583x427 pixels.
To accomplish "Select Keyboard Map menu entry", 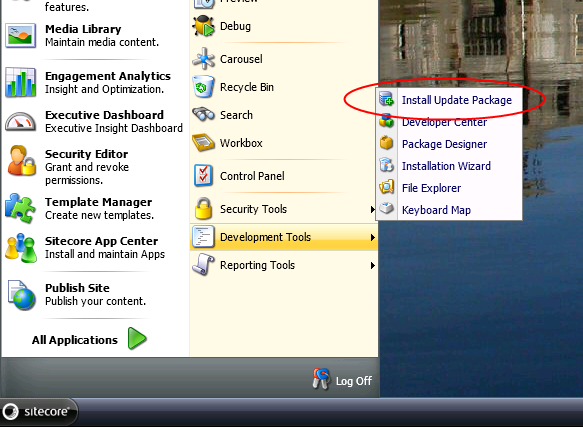I will click(x=449, y=209).
